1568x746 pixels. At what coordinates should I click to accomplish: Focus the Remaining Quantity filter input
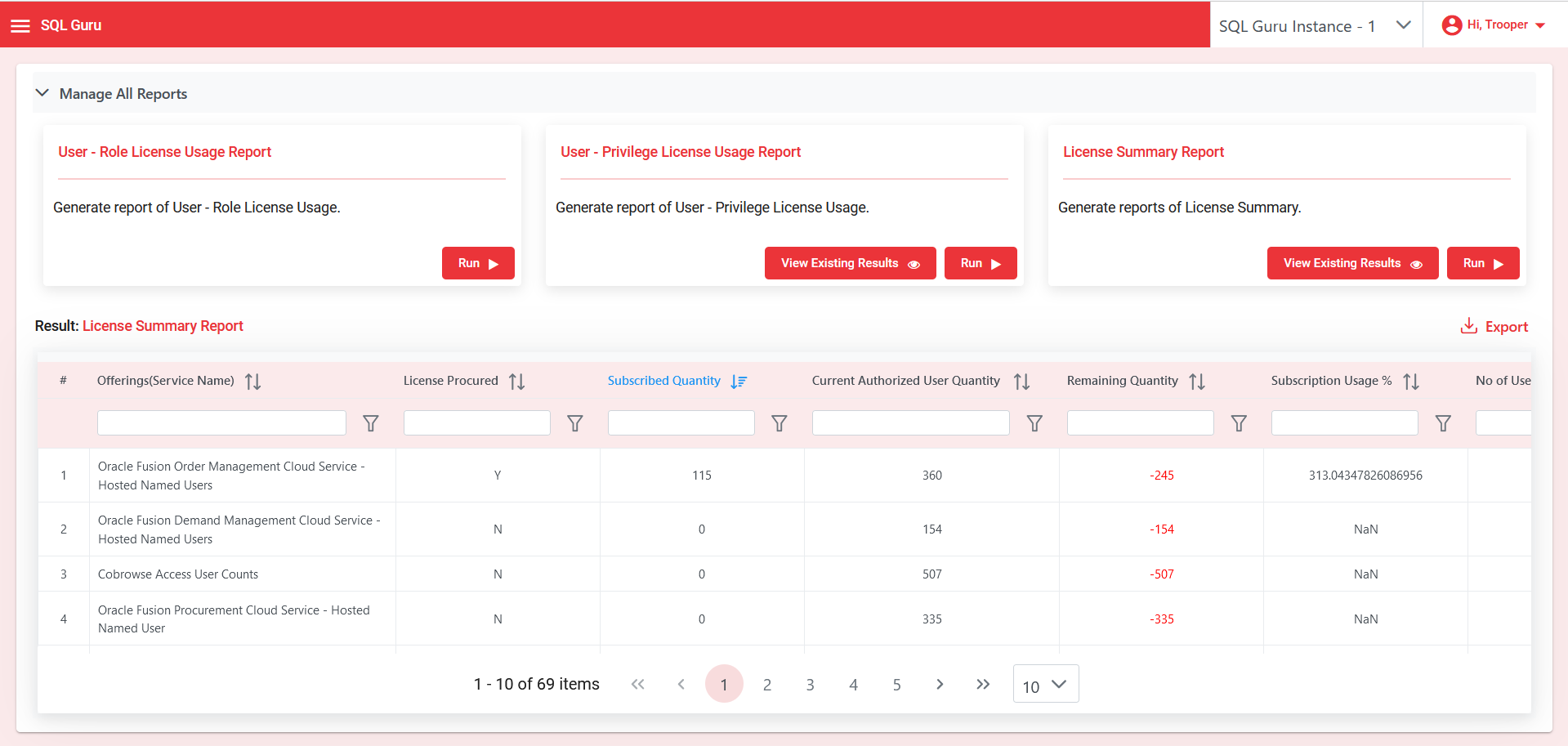(1141, 422)
